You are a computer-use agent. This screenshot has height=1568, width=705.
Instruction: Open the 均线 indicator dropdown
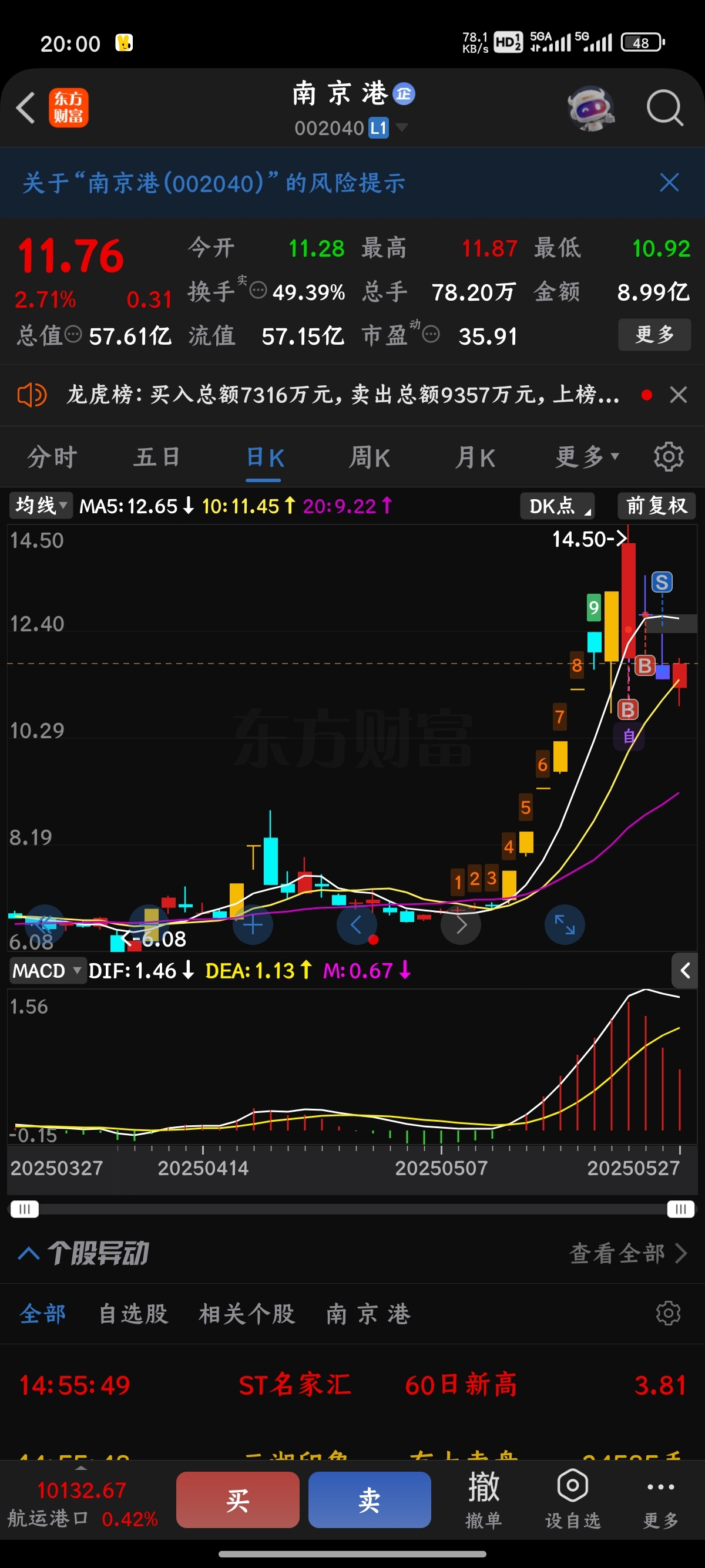pos(41,505)
